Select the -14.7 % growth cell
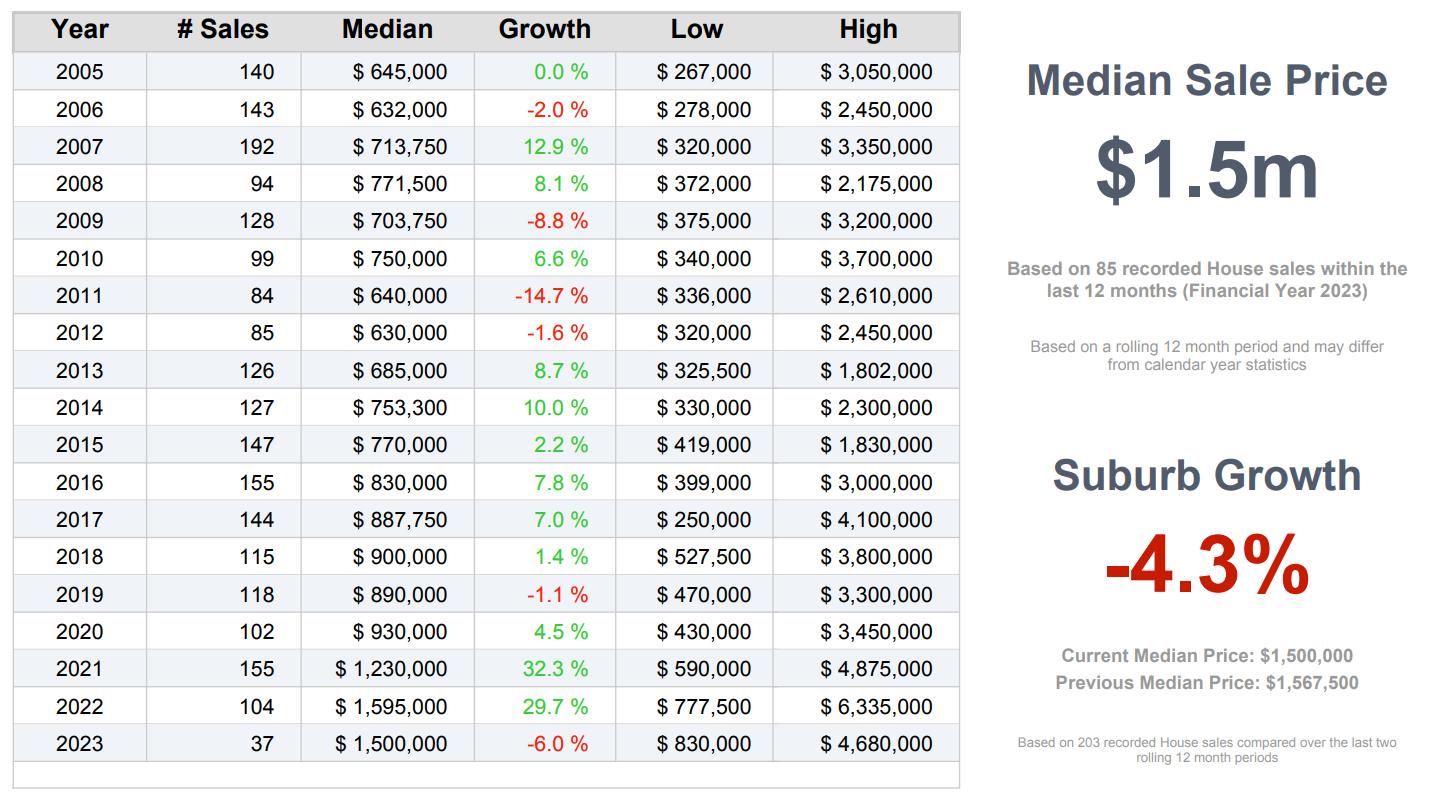Image resolution: width=1434 pixels, height=804 pixels. point(551,296)
